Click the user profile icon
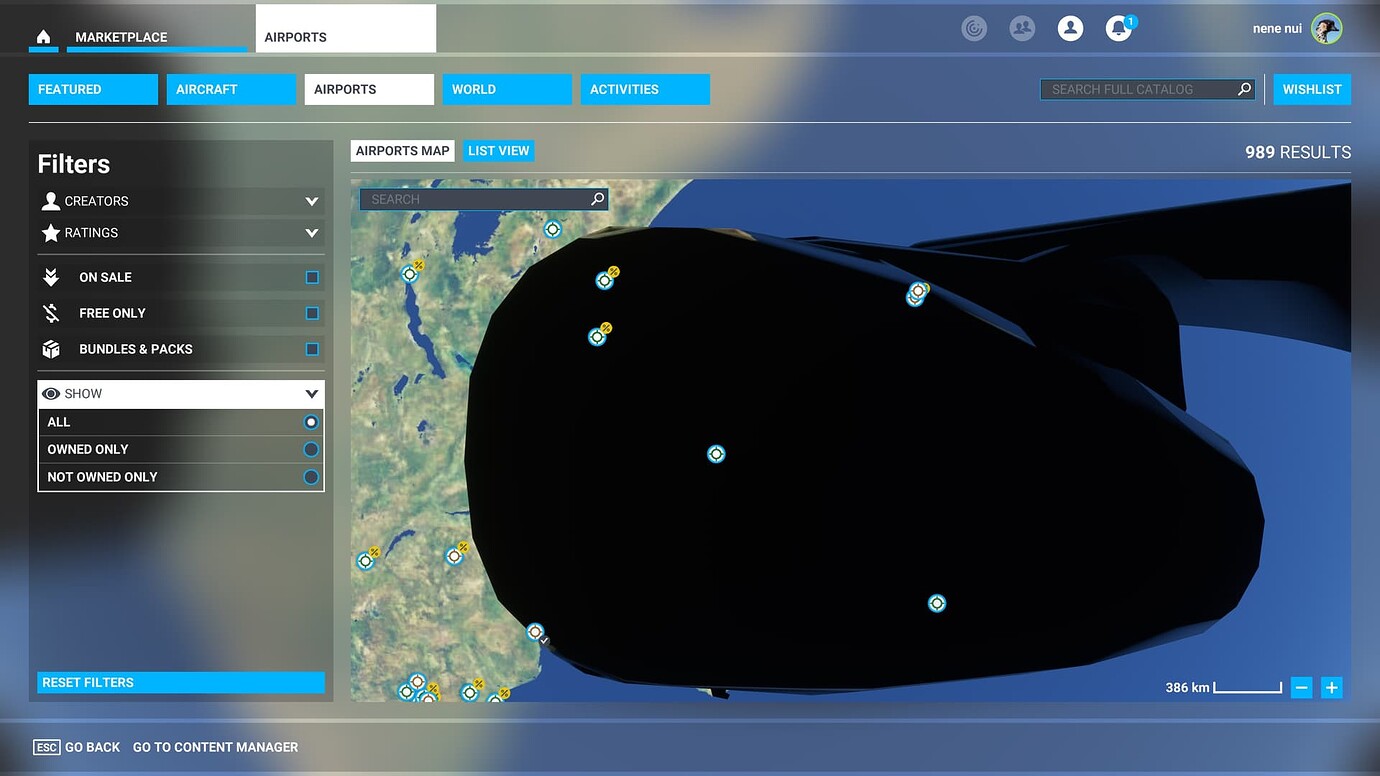 coord(1070,28)
